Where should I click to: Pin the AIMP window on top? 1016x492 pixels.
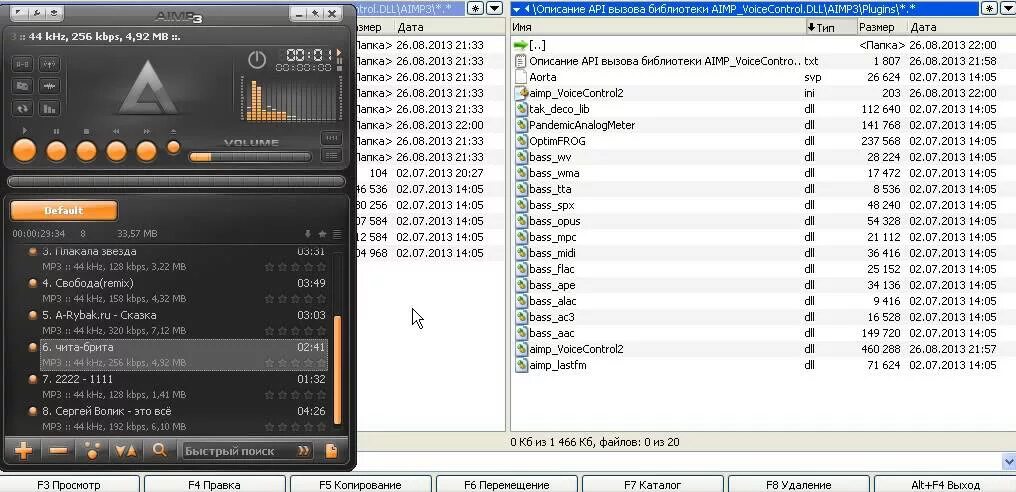pyautogui.click(x=315, y=13)
